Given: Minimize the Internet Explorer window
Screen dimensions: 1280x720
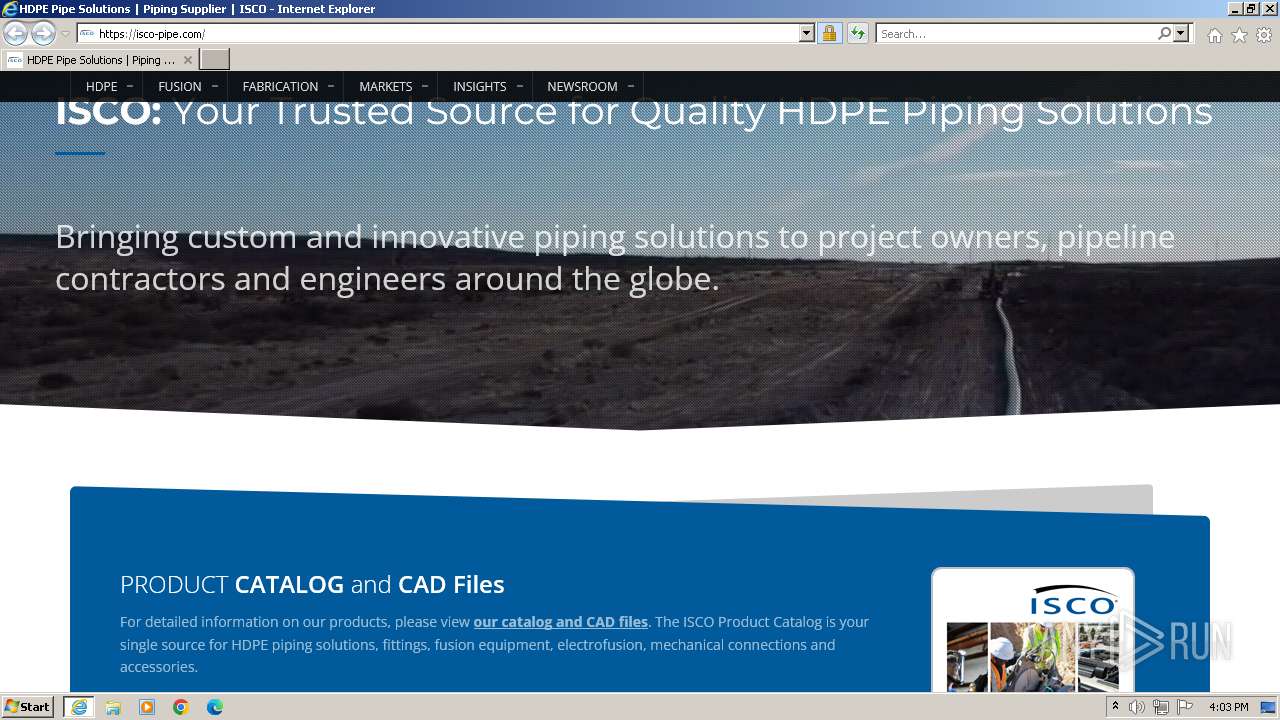Looking at the screenshot, I should click(1235, 8).
